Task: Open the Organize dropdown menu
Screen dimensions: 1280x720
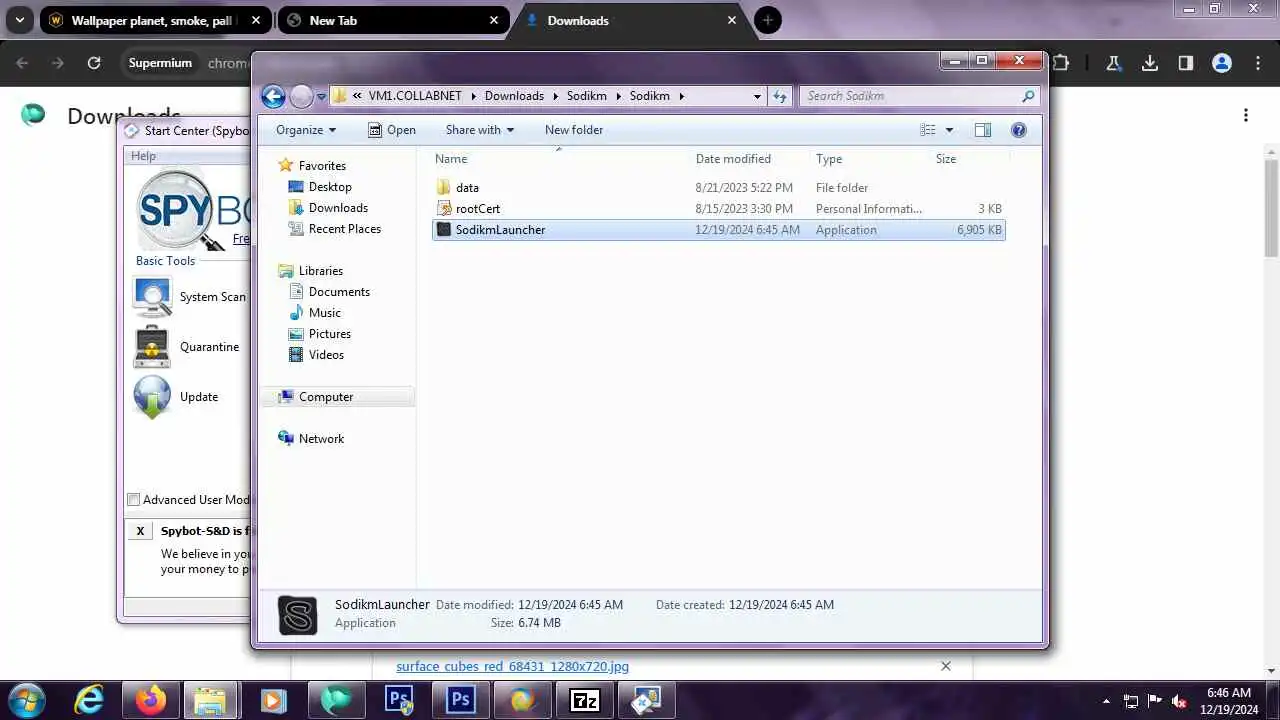Action: (306, 130)
